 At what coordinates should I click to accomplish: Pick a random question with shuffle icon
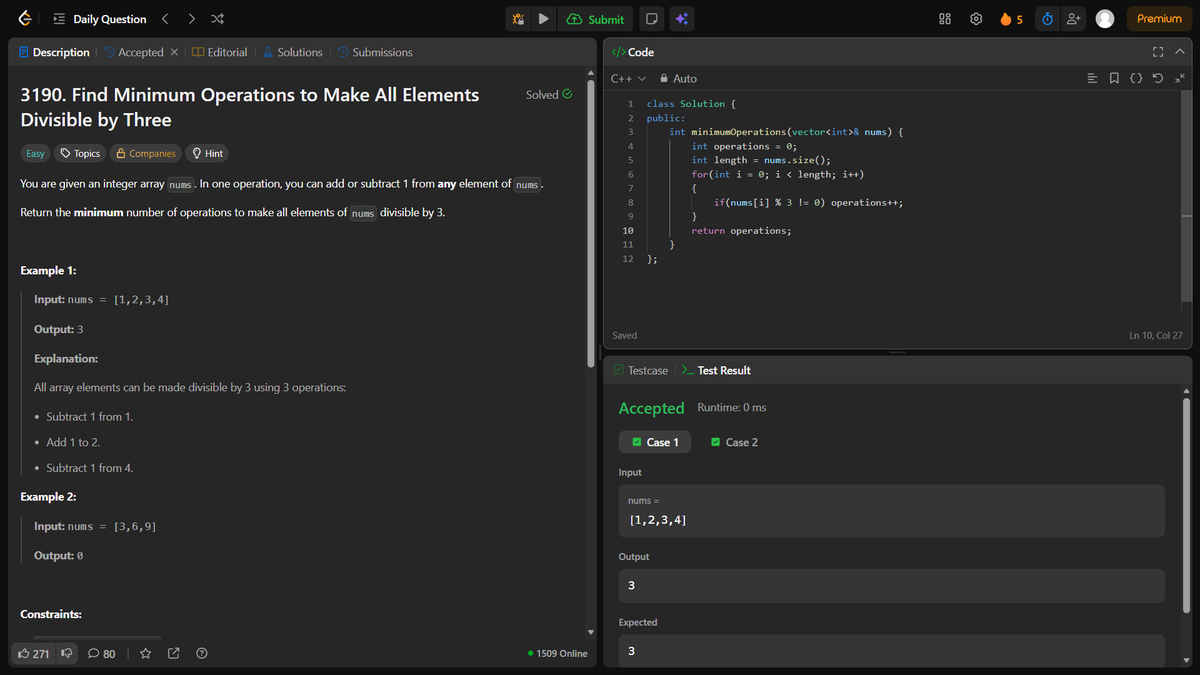(x=216, y=19)
